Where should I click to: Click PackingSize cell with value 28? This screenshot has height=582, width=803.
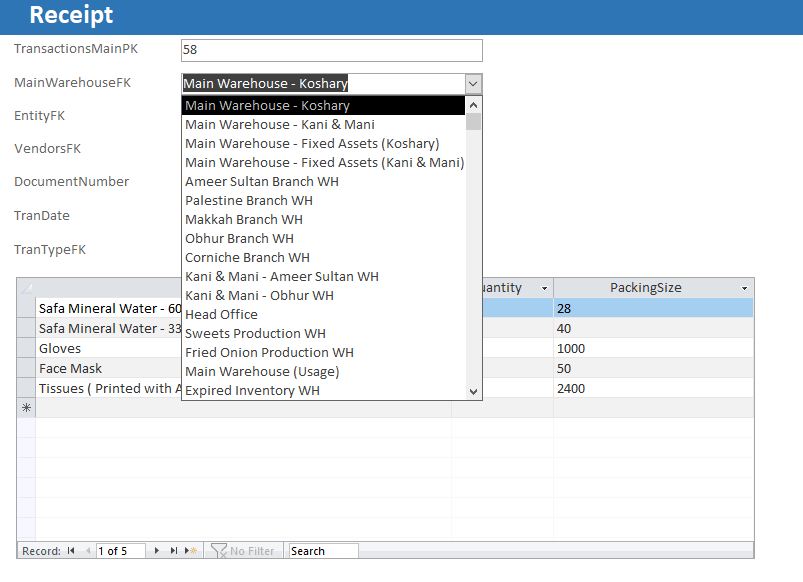pos(653,308)
